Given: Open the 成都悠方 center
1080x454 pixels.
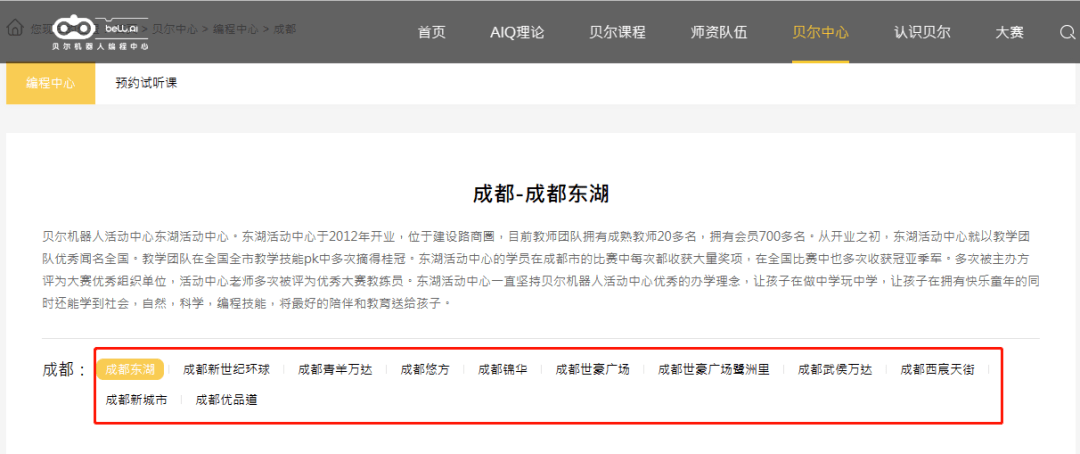Looking at the screenshot, I should (x=425, y=370).
